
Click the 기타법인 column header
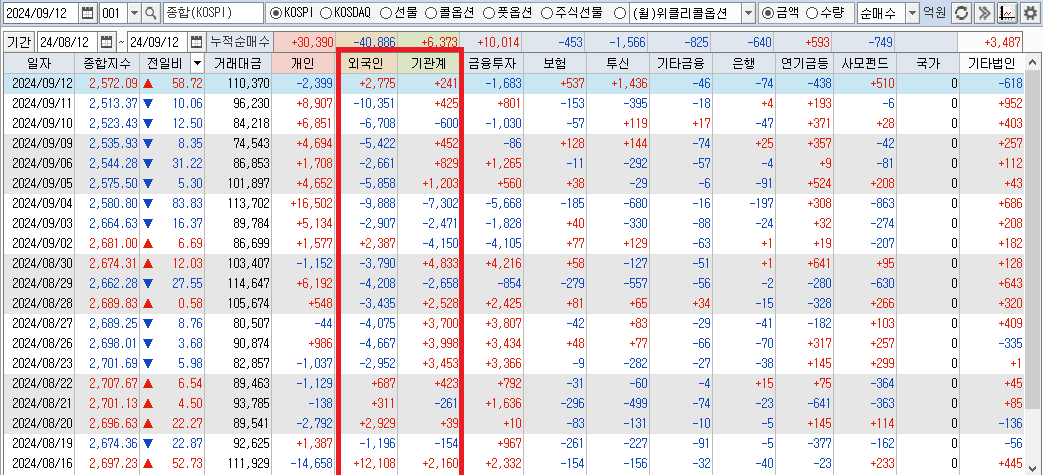[992, 64]
